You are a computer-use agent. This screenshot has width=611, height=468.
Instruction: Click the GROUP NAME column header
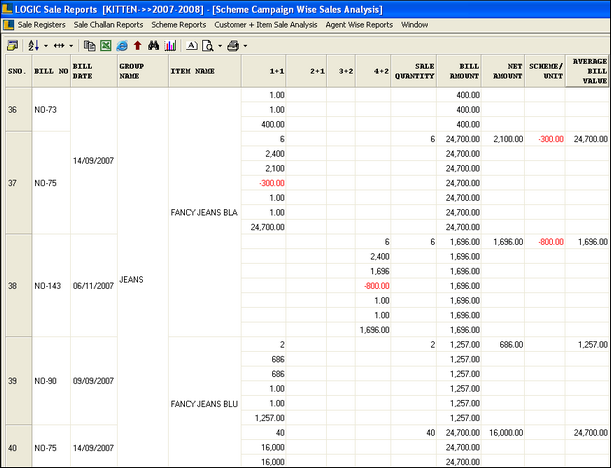143,71
